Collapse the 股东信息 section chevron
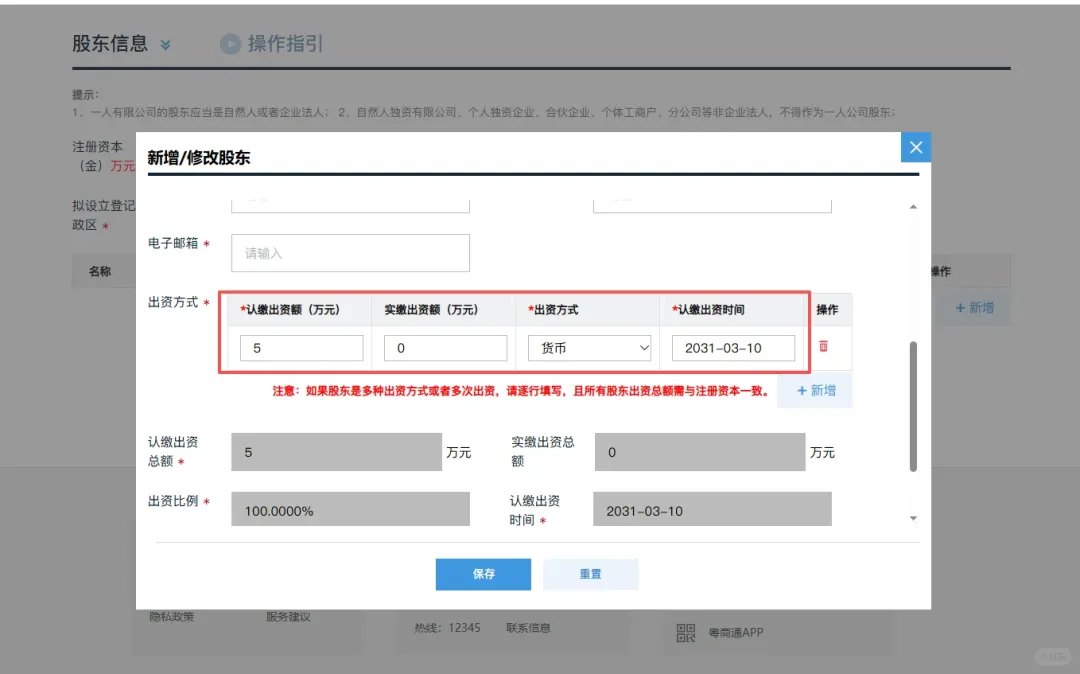Viewport: 1080px width, 674px height. pos(166,44)
